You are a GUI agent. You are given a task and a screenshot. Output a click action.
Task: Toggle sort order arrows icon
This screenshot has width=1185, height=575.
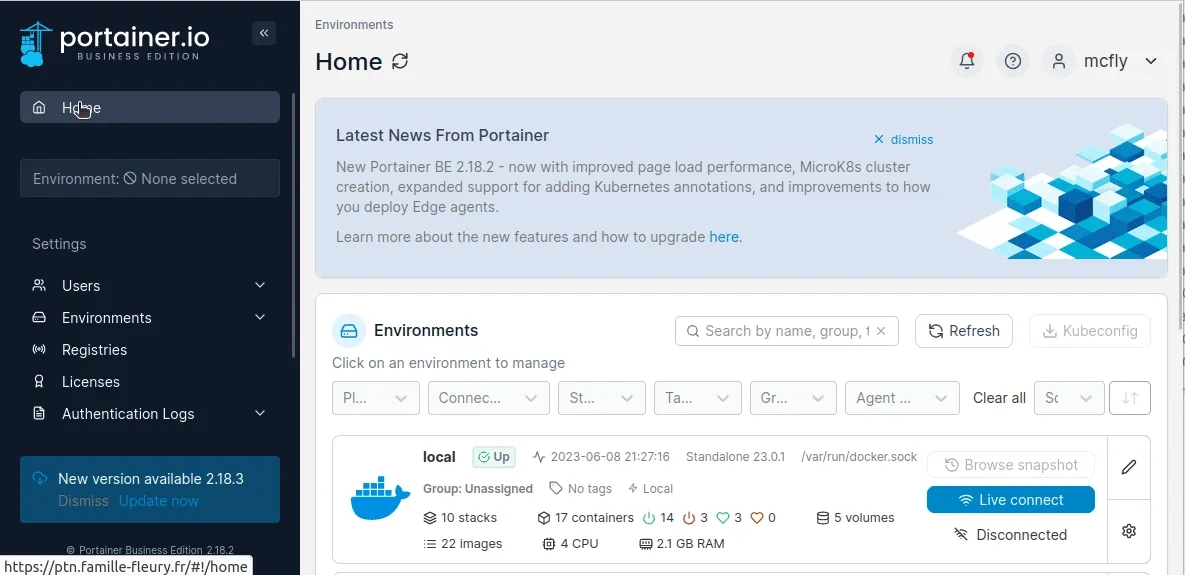pyautogui.click(x=1130, y=398)
